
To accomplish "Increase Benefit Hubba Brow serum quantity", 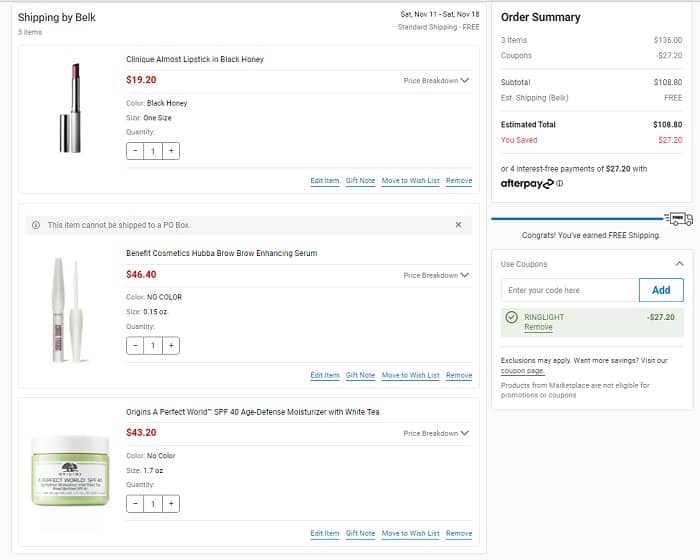I will (171, 345).
